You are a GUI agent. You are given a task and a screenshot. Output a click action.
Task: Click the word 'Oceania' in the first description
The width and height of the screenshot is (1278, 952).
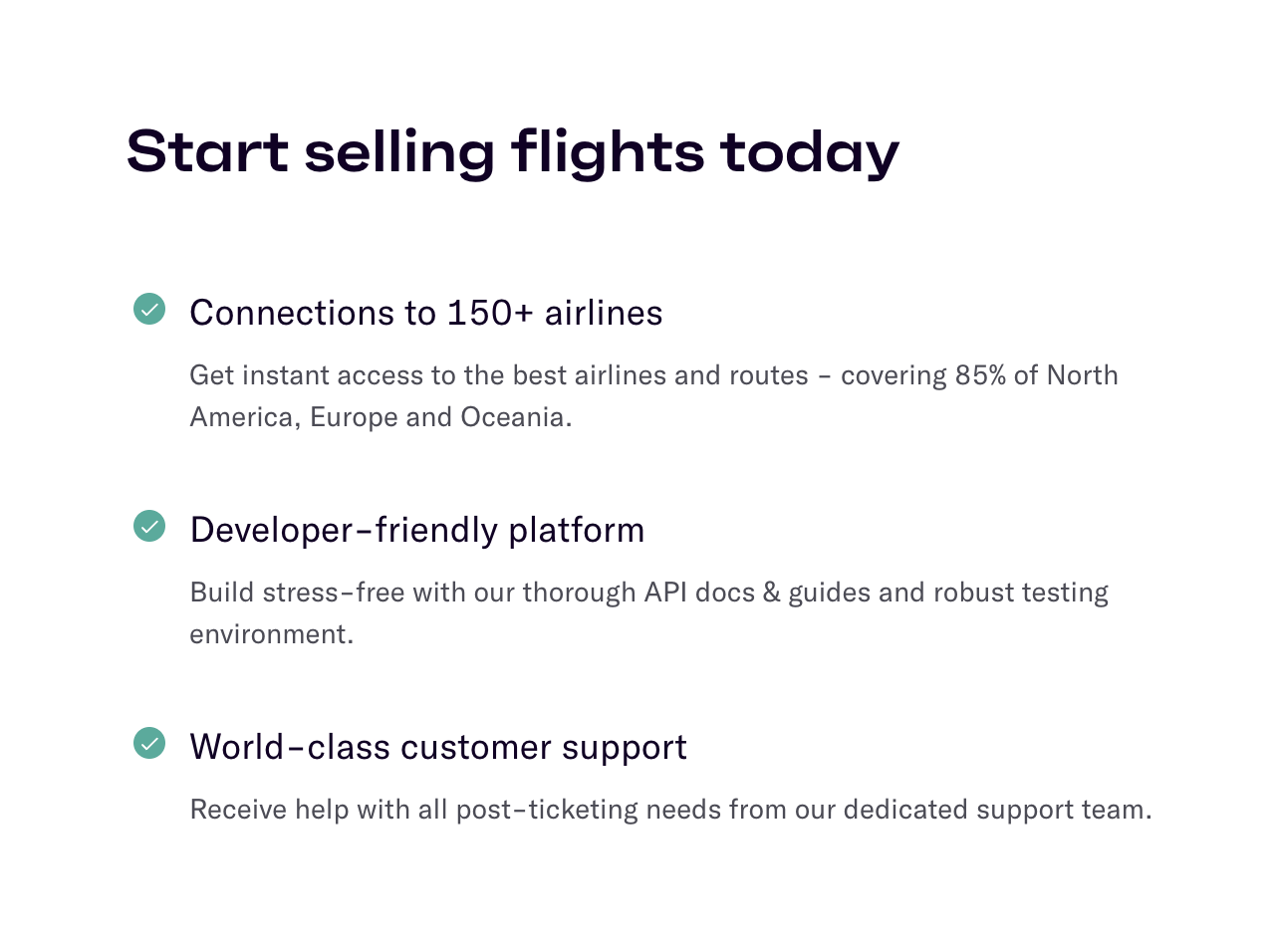[x=515, y=417]
